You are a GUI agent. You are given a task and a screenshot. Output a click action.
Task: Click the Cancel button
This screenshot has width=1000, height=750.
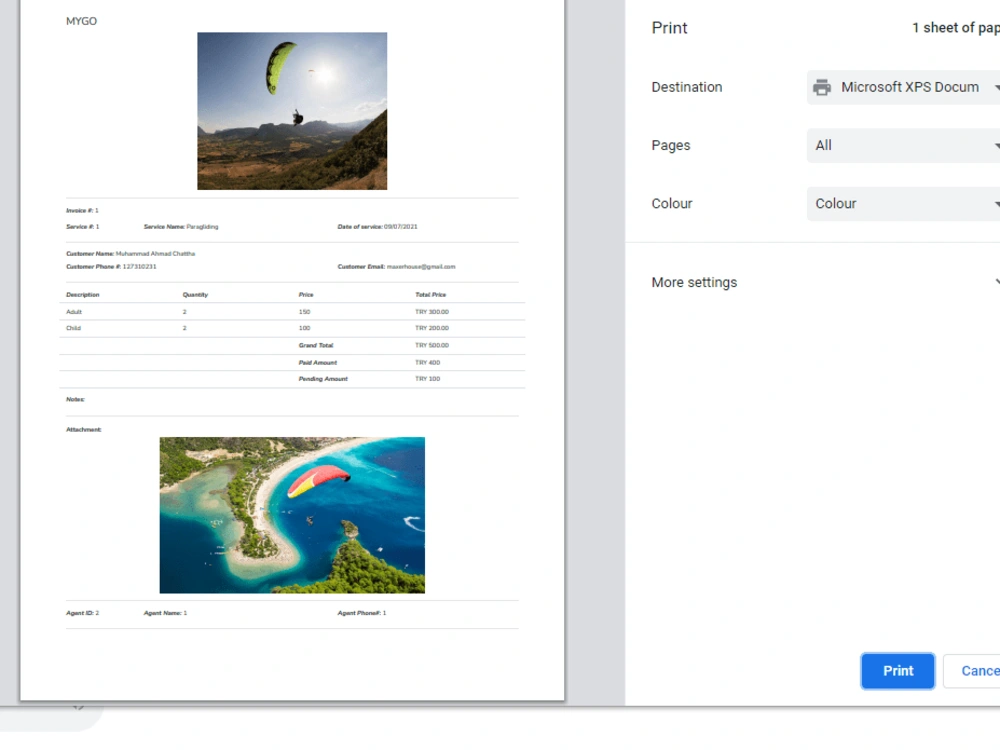pos(971,671)
